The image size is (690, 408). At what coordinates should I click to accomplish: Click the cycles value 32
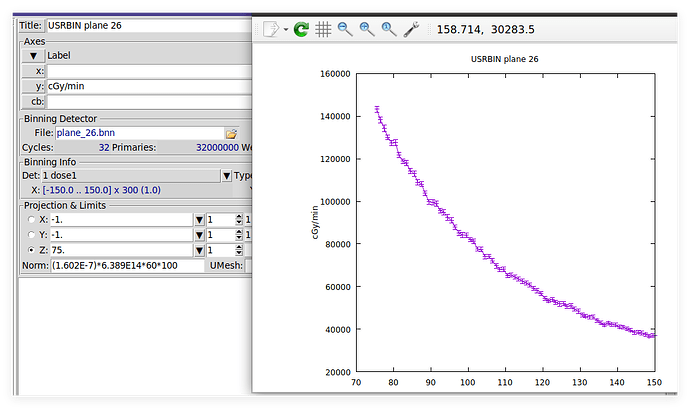[104, 147]
